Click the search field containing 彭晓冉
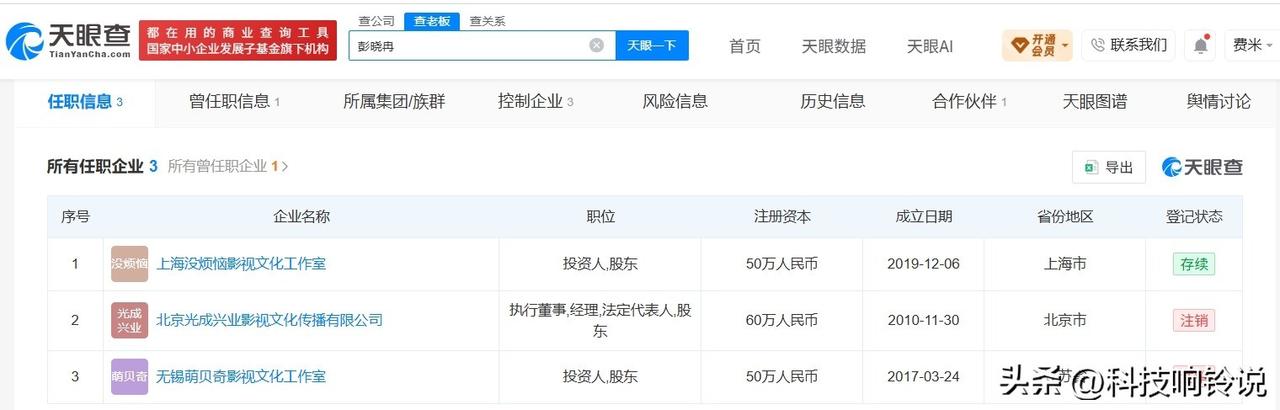The image size is (1280, 410). click(x=481, y=45)
